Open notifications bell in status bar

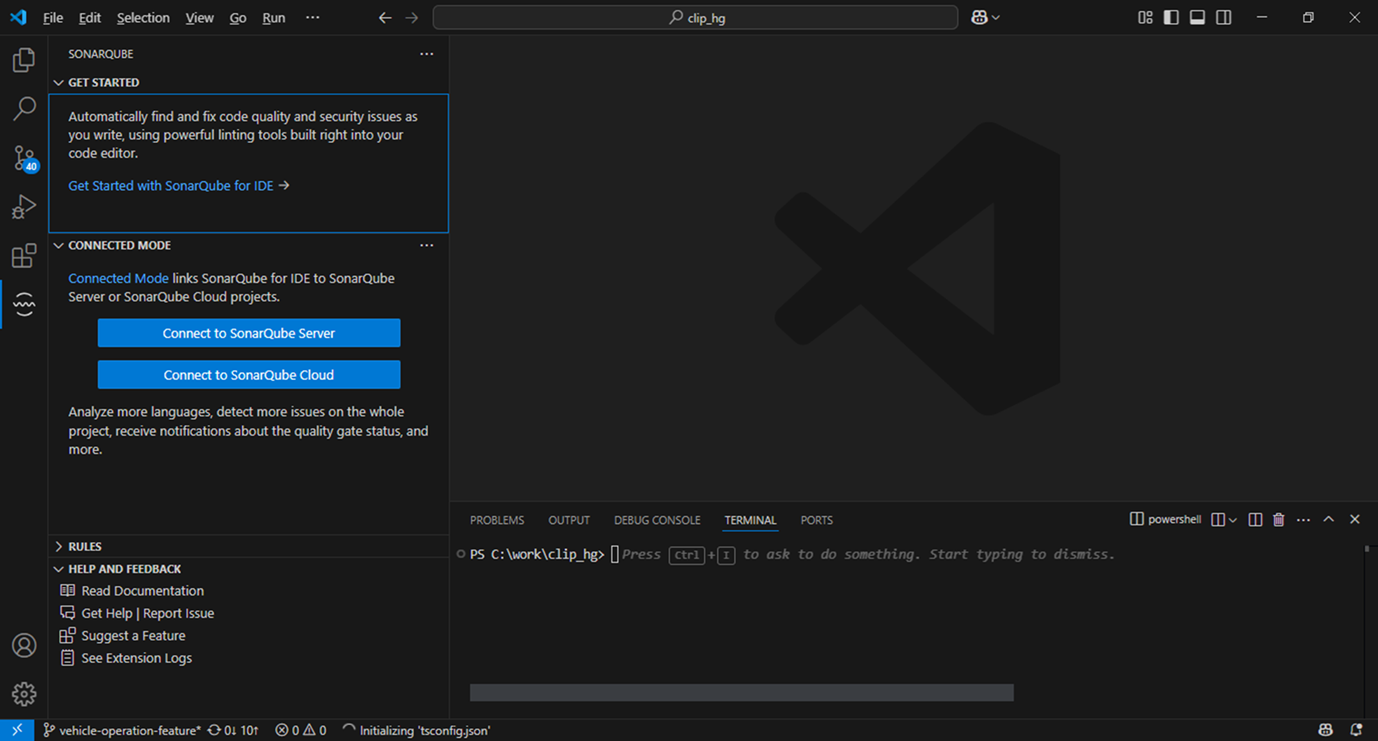pos(1356,730)
